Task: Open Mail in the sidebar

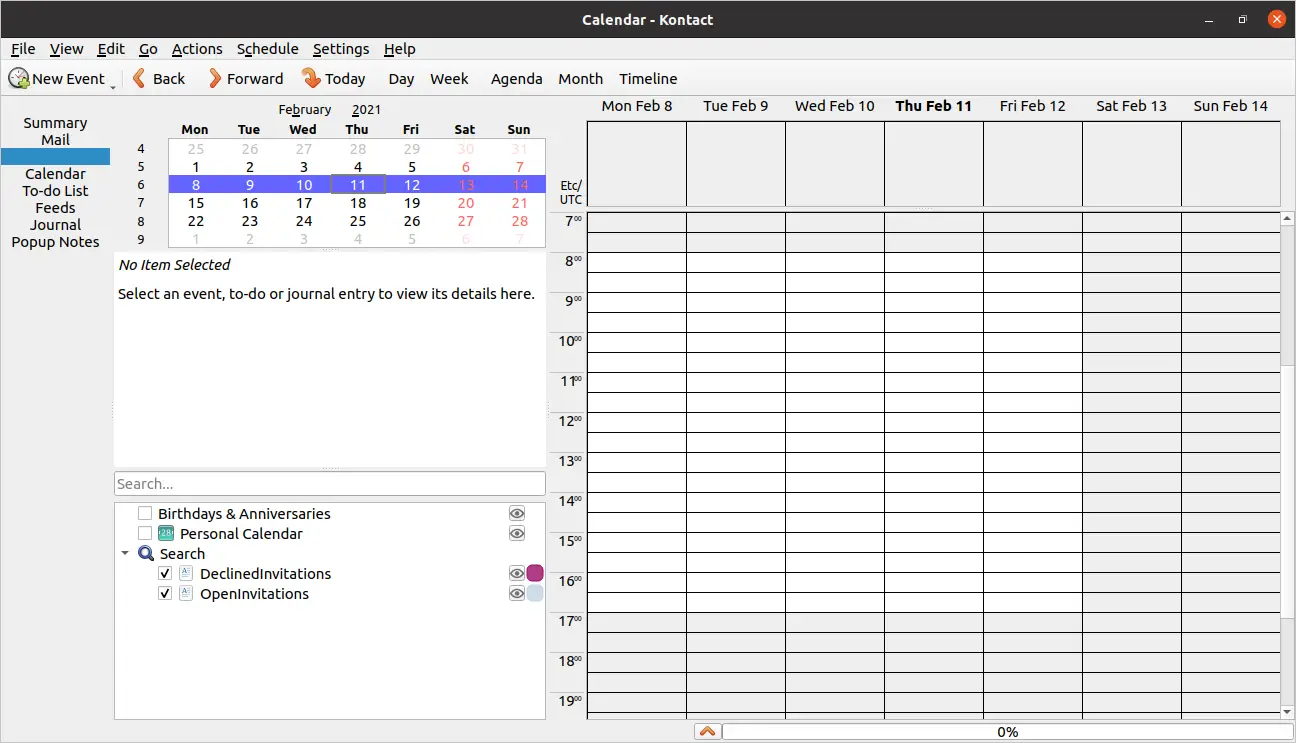Action: [x=55, y=140]
